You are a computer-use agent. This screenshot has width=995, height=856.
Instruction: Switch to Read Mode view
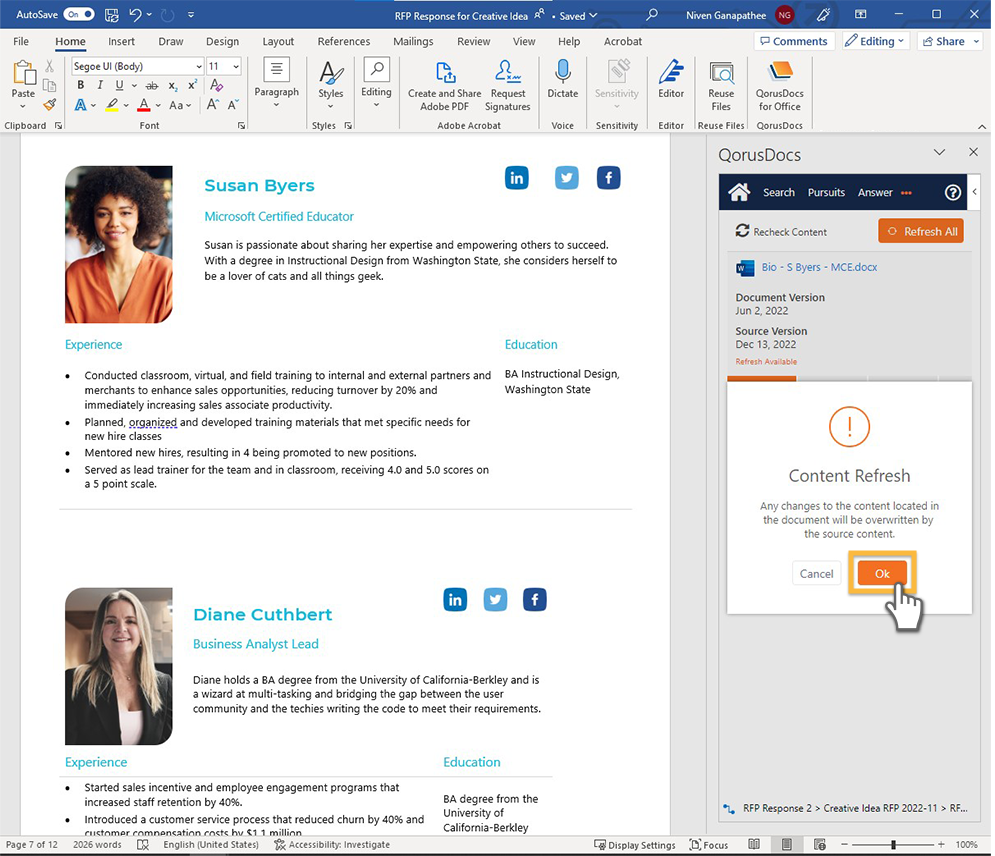click(x=754, y=845)
